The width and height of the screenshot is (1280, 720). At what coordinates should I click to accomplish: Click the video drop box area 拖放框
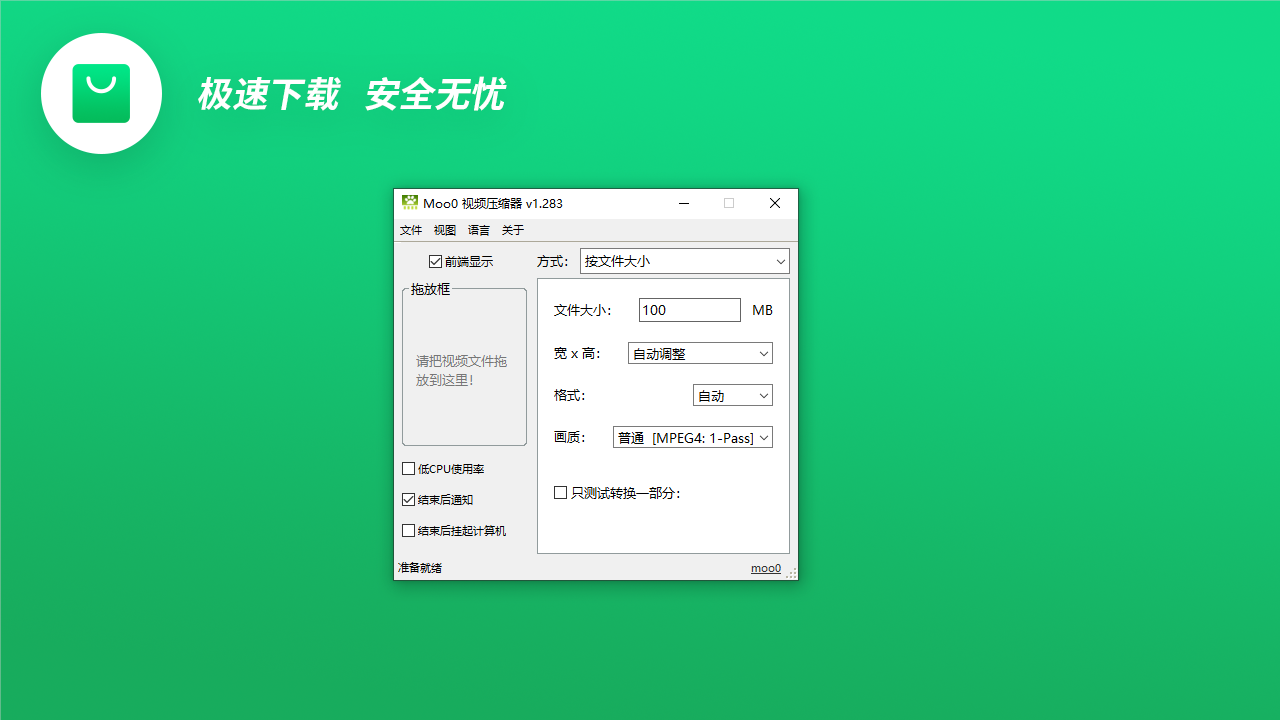click(x=464, y=367)
